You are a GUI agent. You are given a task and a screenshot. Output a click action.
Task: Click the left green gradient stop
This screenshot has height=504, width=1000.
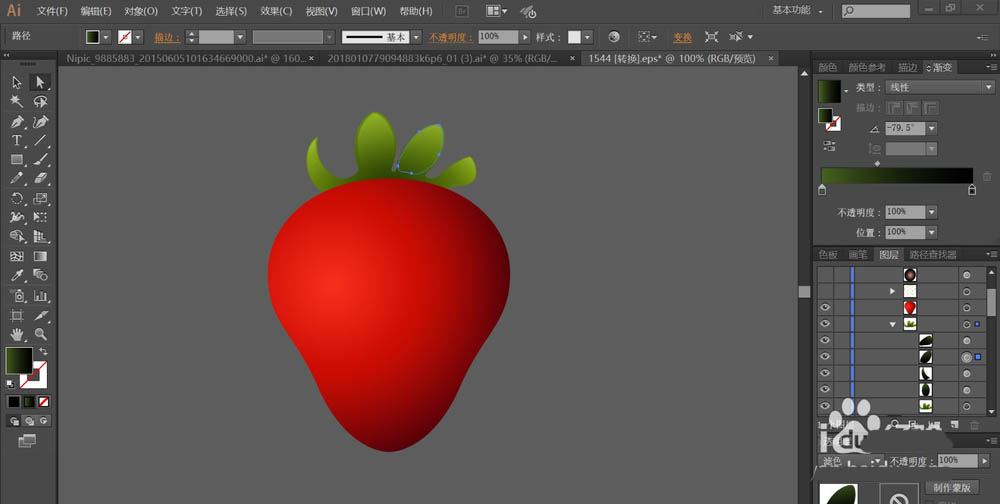pos(822,189)
